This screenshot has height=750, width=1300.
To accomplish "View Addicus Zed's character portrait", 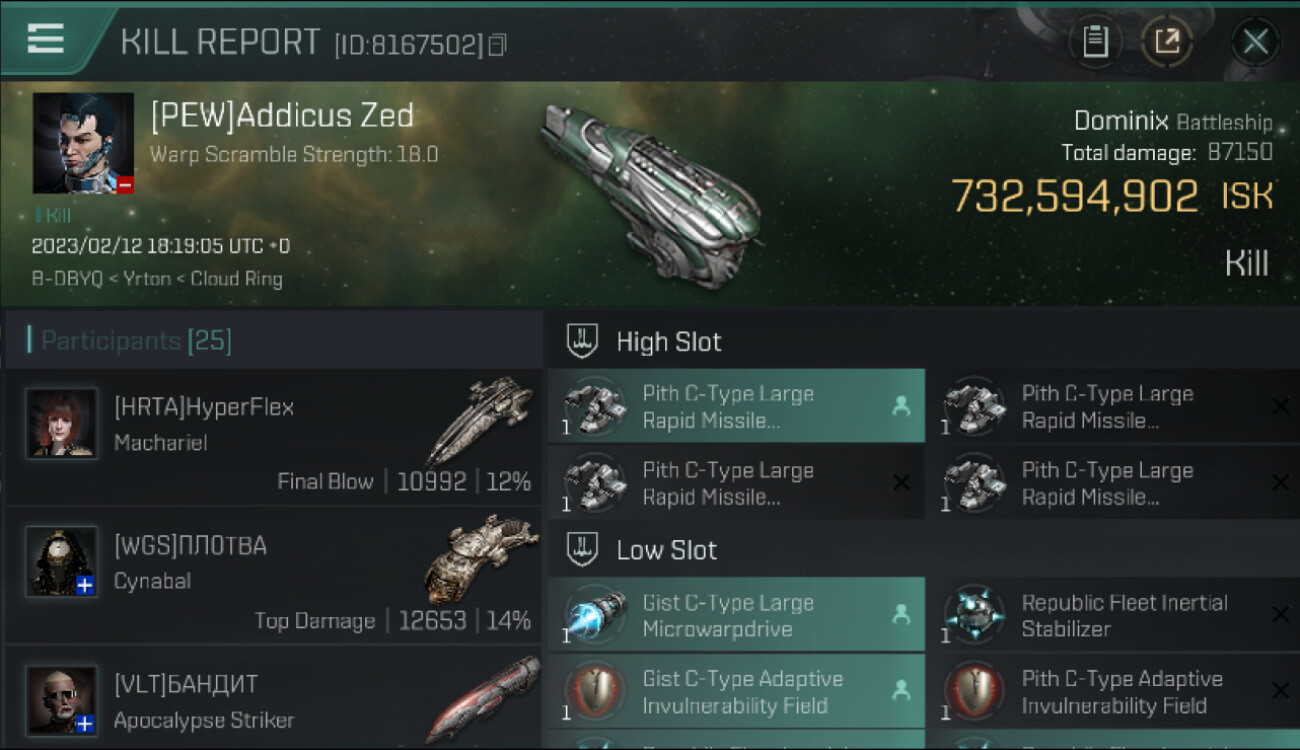I will click(x=83, y=143).
